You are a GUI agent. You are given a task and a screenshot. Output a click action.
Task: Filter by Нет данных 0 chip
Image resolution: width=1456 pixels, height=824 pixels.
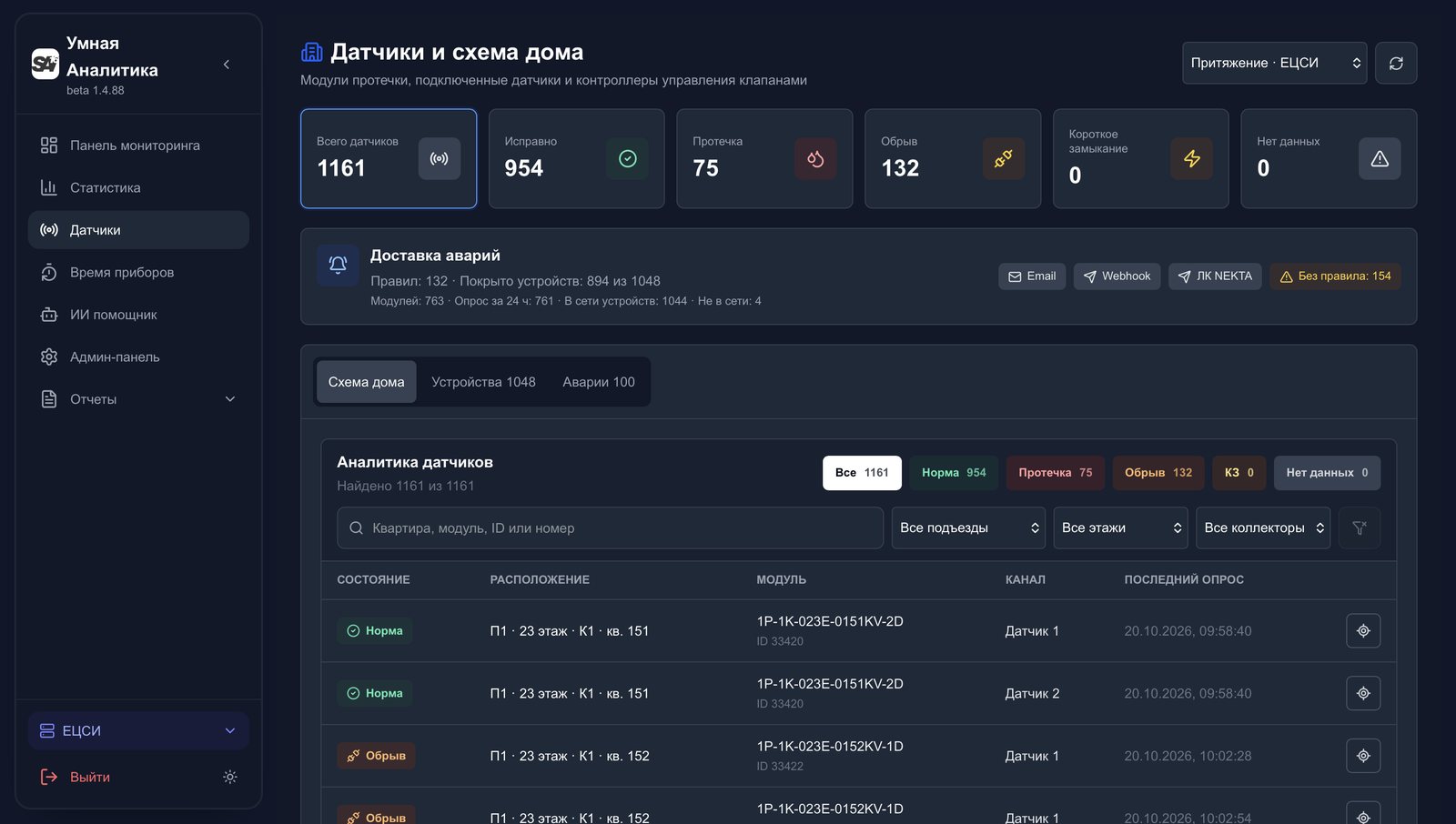coord(1327,473)
